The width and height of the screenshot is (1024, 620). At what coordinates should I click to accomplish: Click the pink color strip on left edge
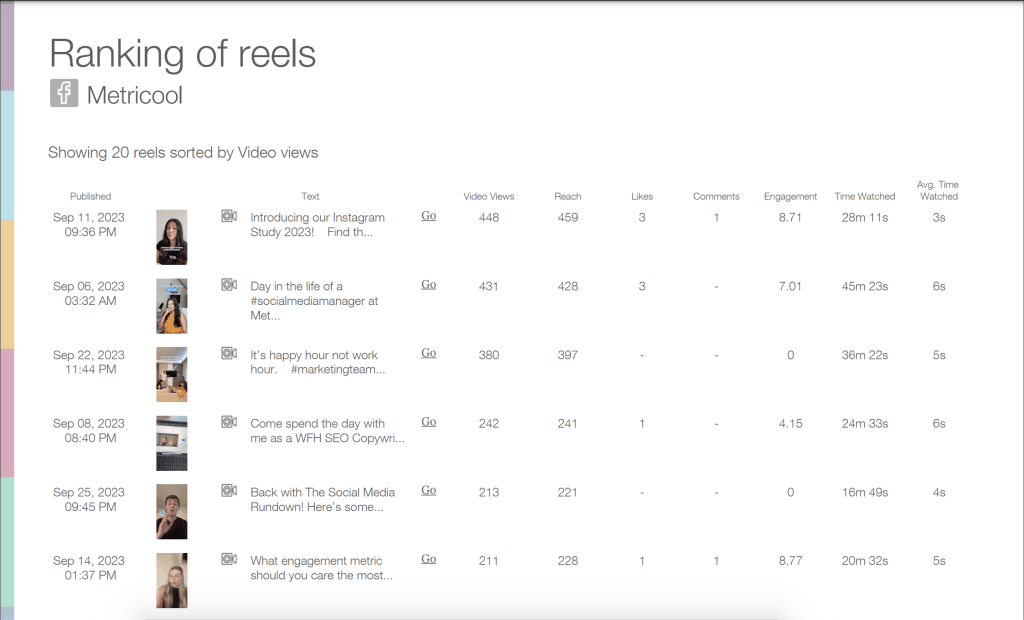click(x=6, y=412)
